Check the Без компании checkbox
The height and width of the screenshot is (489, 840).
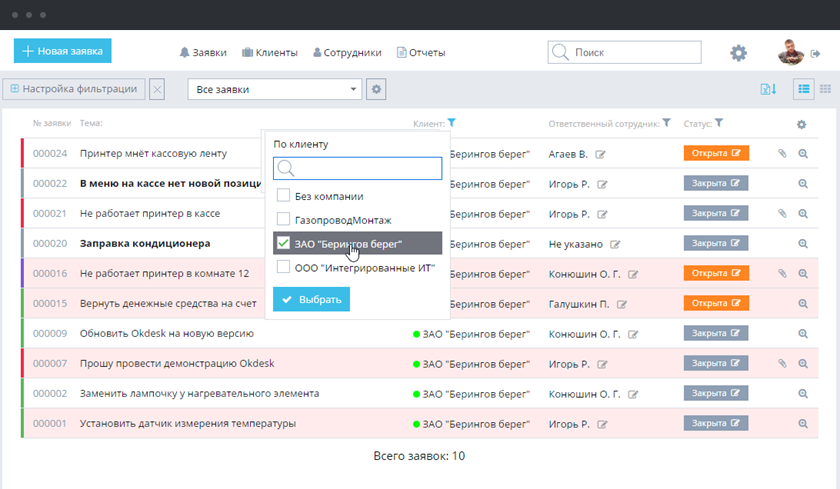(284, 196)
